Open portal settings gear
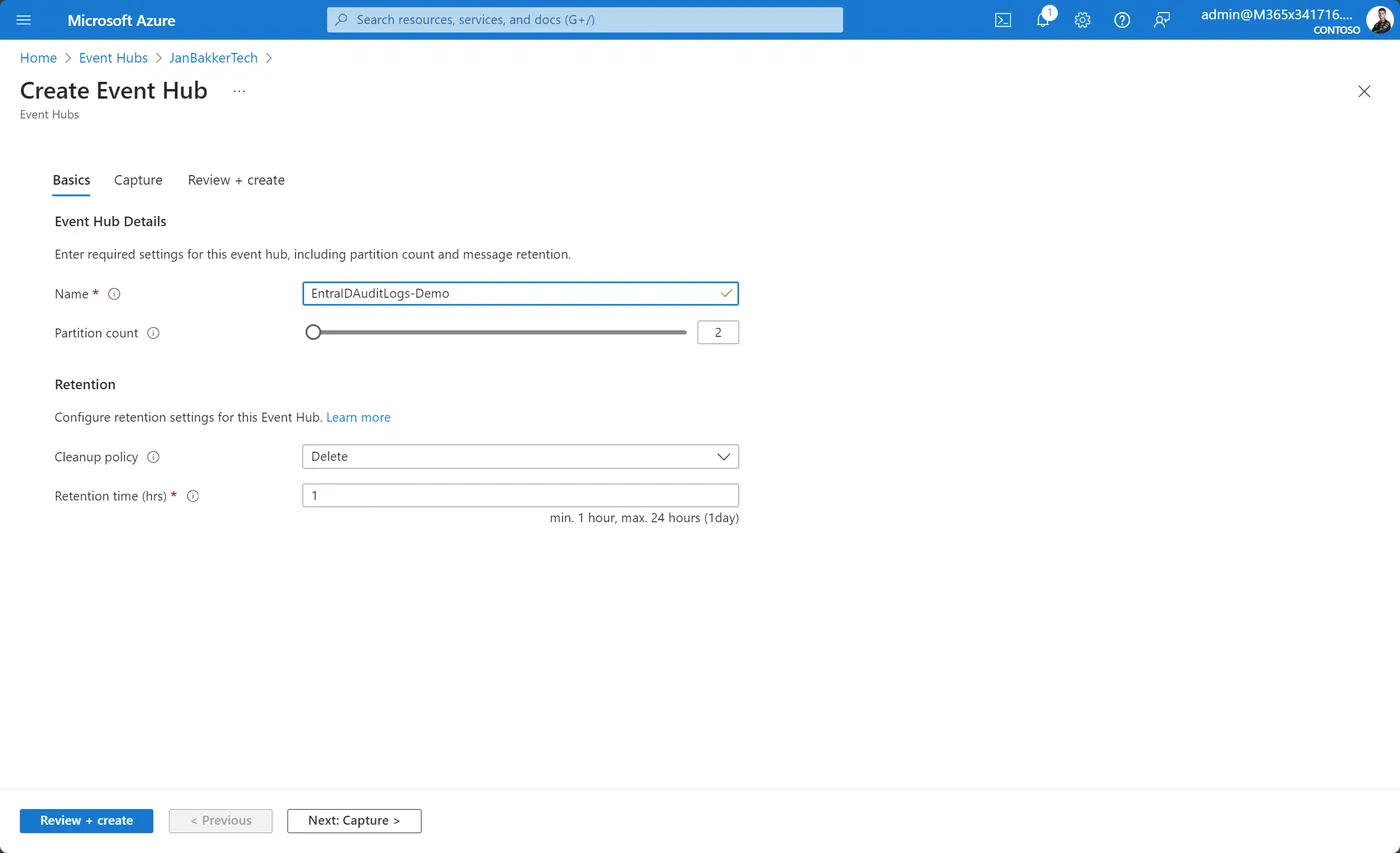1400x853 pixels. click(x=1082, y=20)
